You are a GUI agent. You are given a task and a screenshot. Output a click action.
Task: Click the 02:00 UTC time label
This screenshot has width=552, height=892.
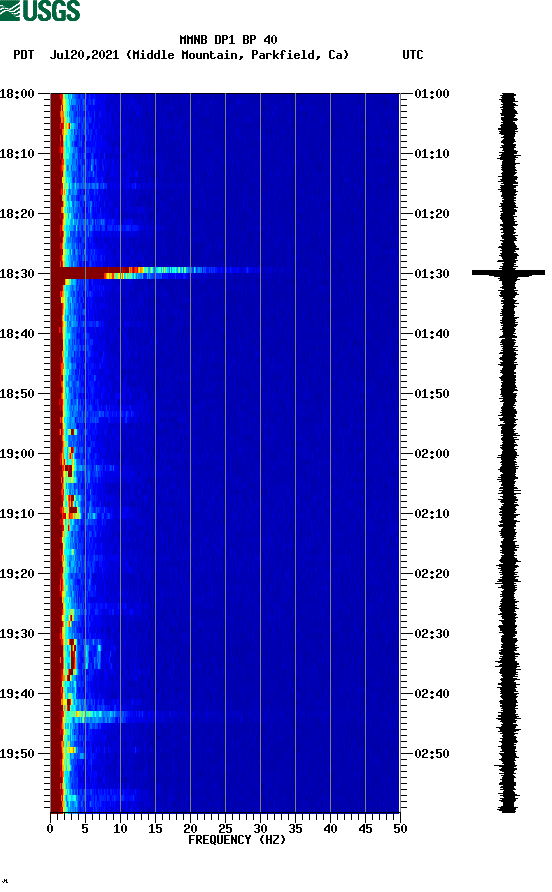pos(432,453)
